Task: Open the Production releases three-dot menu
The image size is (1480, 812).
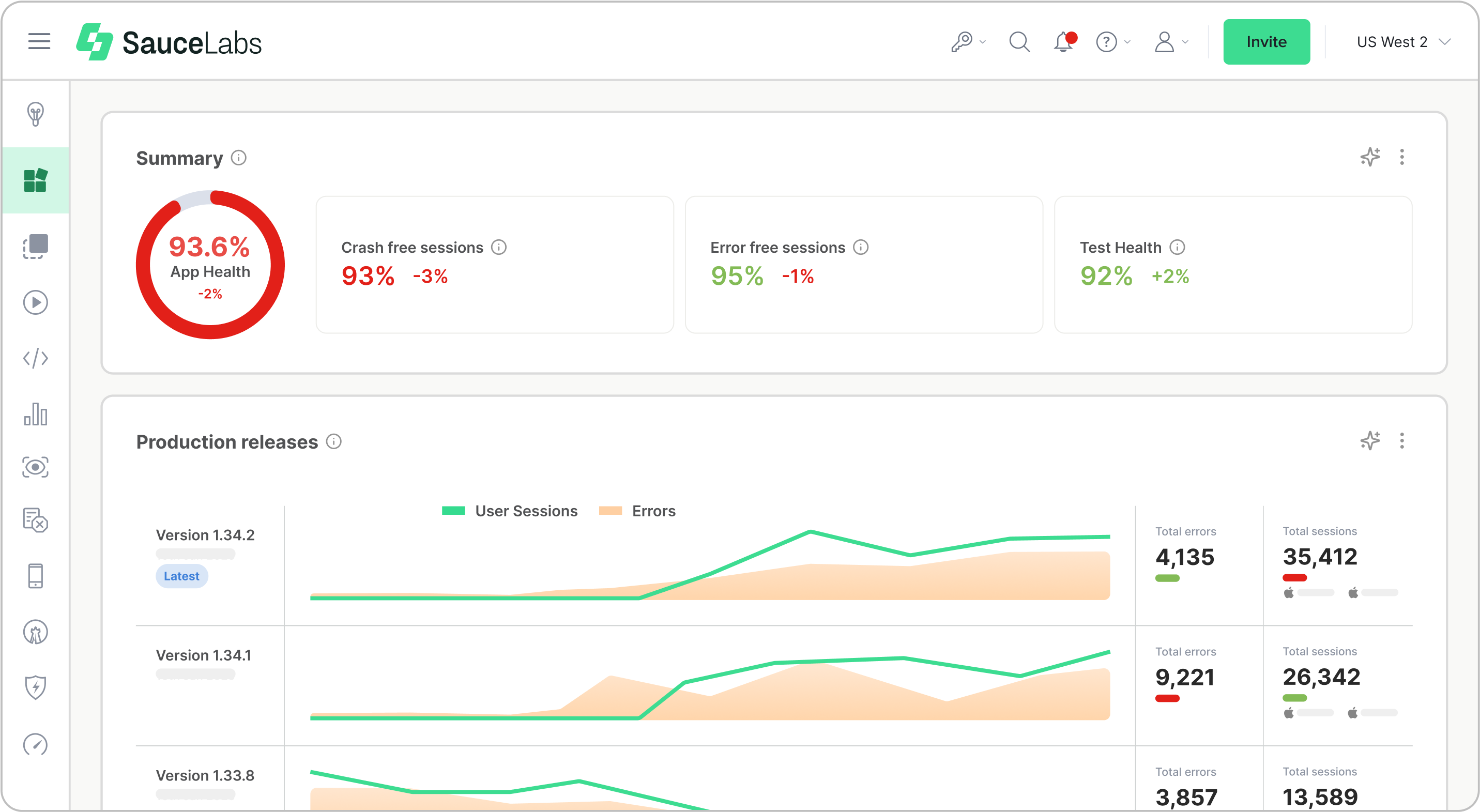Action: (1402, 440)
